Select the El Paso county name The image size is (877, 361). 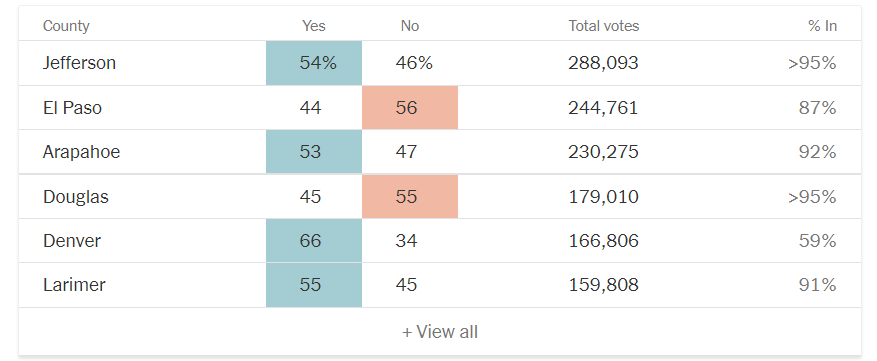click(72, 107)
